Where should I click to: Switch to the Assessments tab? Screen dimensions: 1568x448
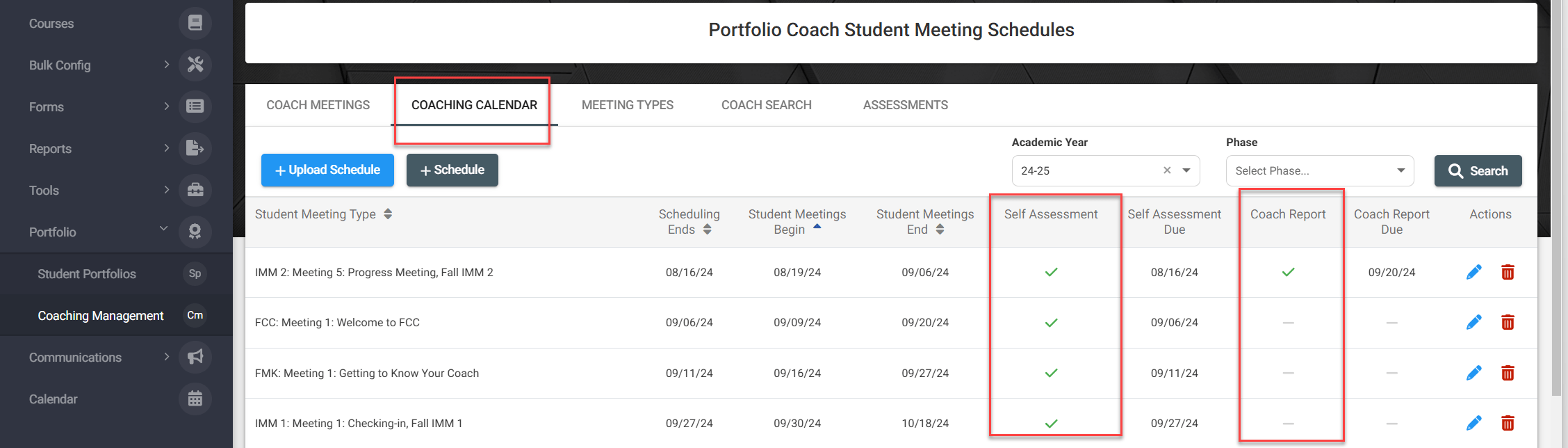[x=905, y=105]
